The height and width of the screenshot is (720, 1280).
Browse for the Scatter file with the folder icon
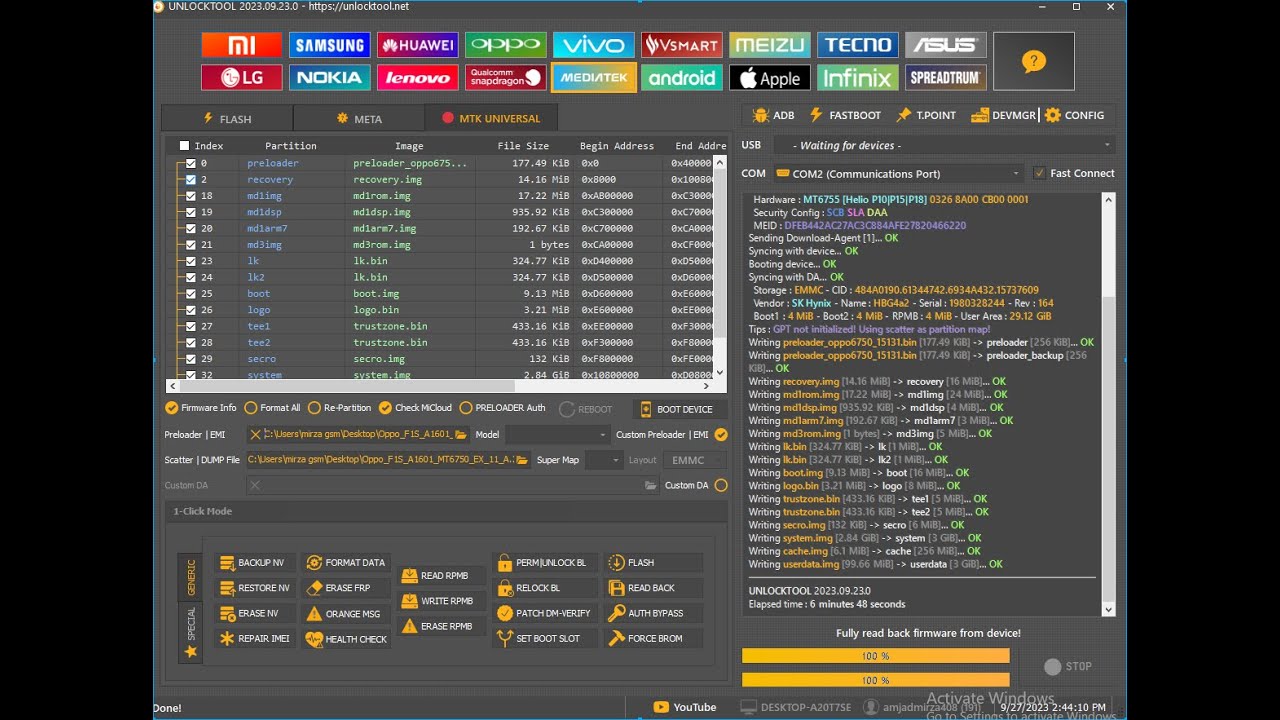pos(522,460)
